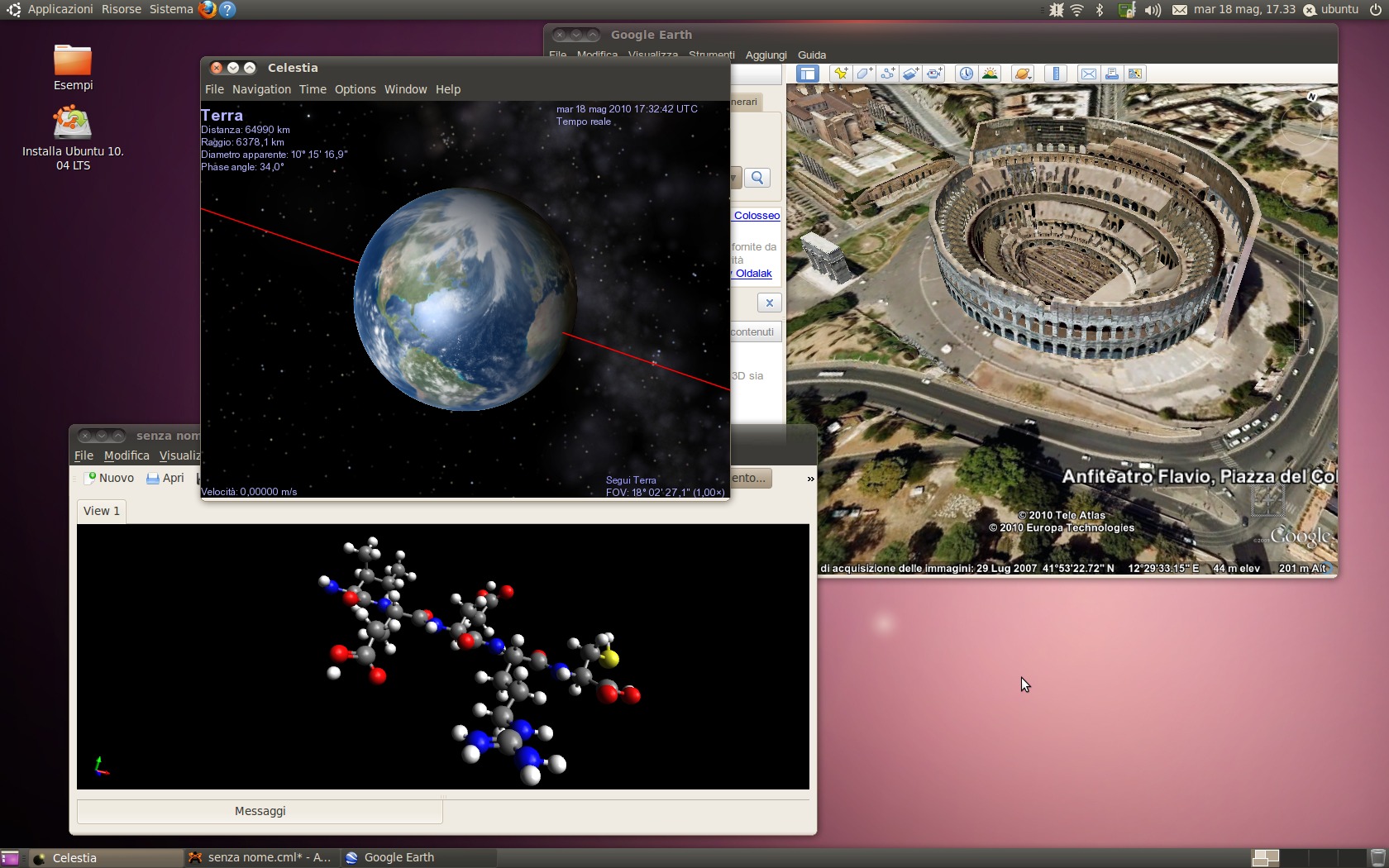Toggle the Google Earth sidebar panel icon
This screenshot has width=1389, height=868.
807,74
